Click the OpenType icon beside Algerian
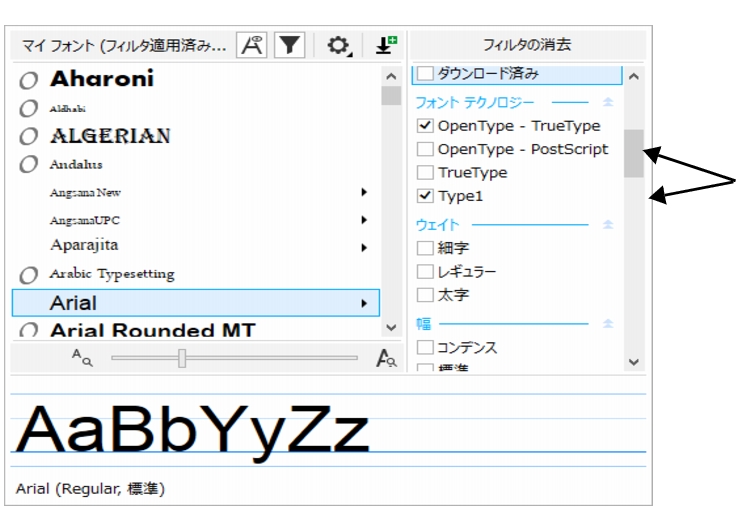 [x=29, y=137]
